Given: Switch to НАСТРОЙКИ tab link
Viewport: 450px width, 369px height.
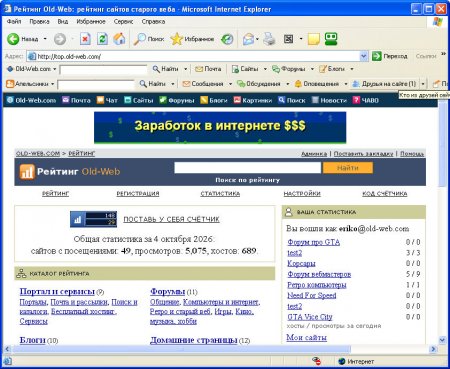Looking at the screenshot, I should point(302,194).
